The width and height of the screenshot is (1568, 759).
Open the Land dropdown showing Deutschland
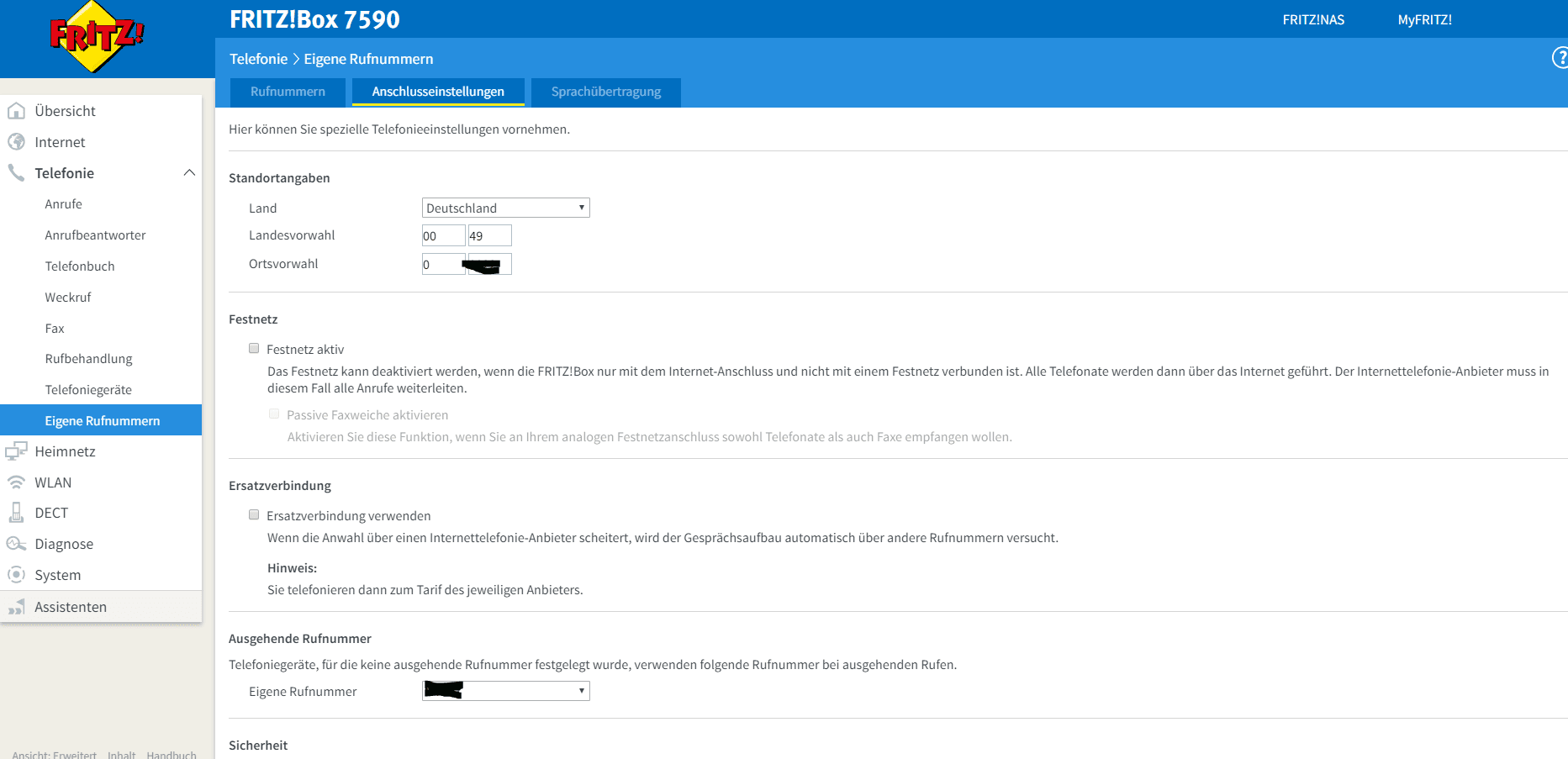click(x=506, y=208)
